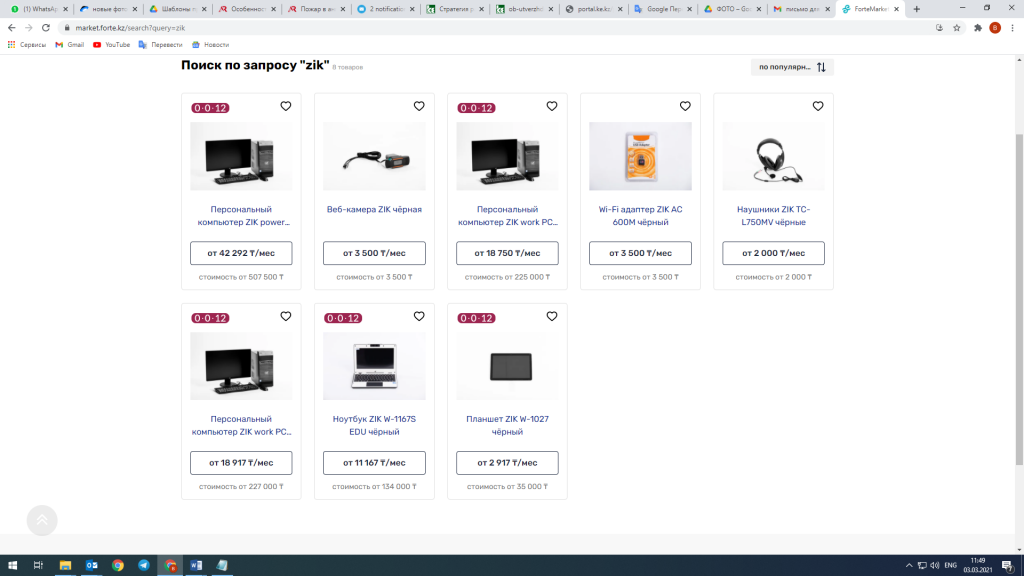Image resolution: width=1024 pixels, height=576 pixels.
Task: Click the Планшет ZIK W-1027 product image
Action: tap(507, 367)
